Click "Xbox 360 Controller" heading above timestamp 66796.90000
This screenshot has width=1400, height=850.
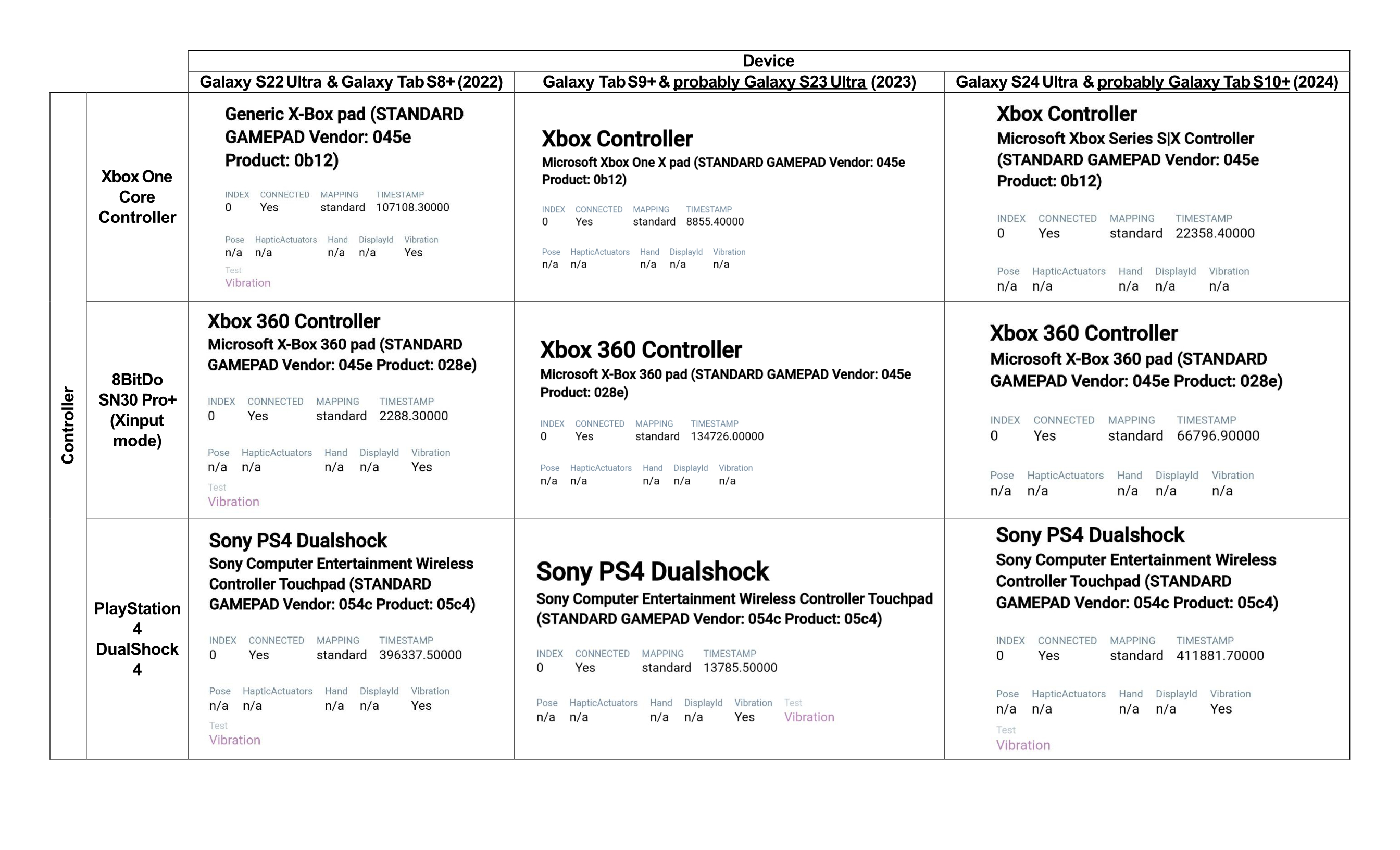(x=1083, y=333)
